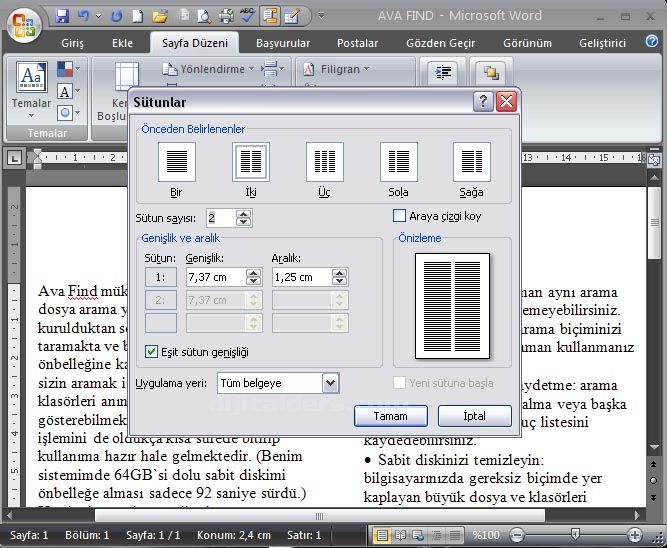Enable Araya çizgi koy checkbox
This screenshot has height=548, width=667.
coord(399,216)
